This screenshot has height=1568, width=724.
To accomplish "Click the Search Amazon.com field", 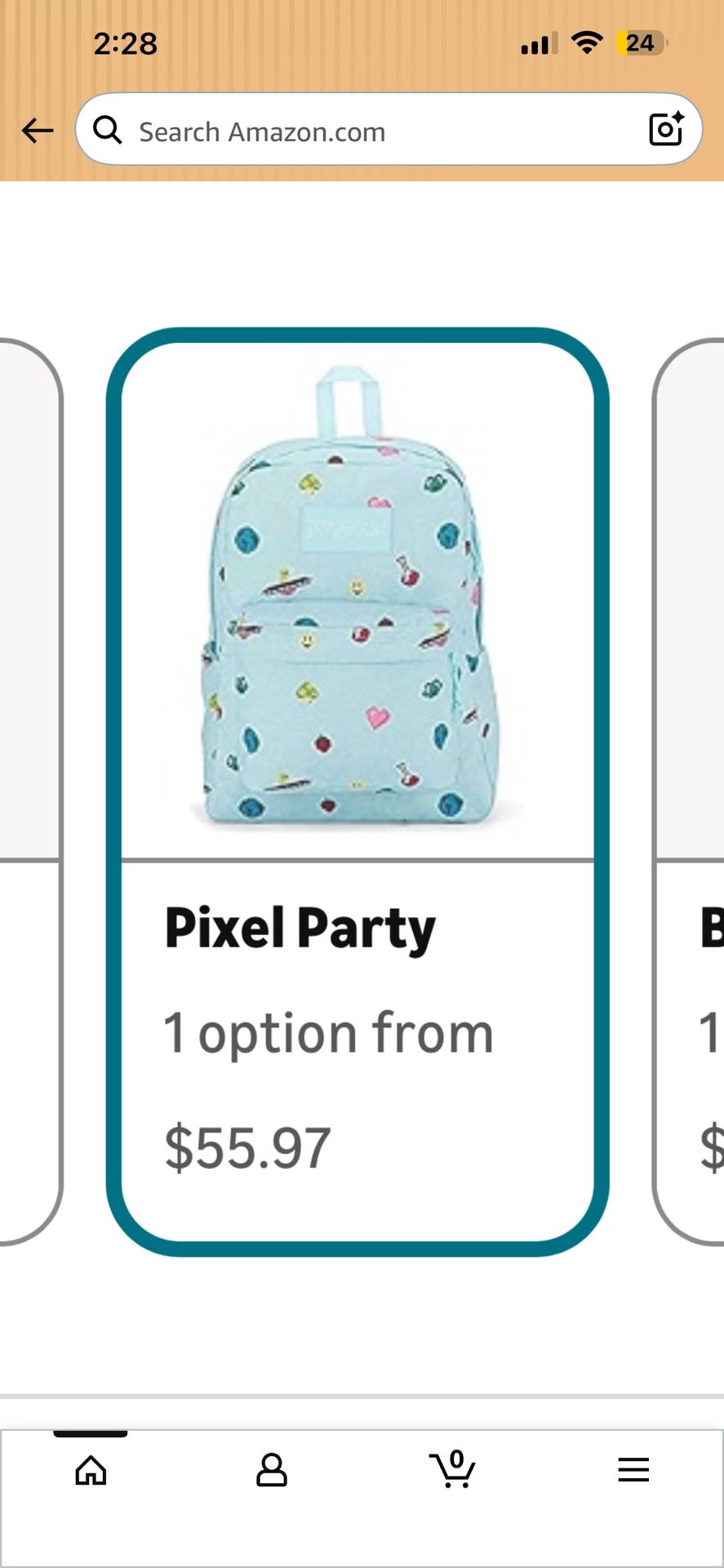I will click(x=389, y=129).
